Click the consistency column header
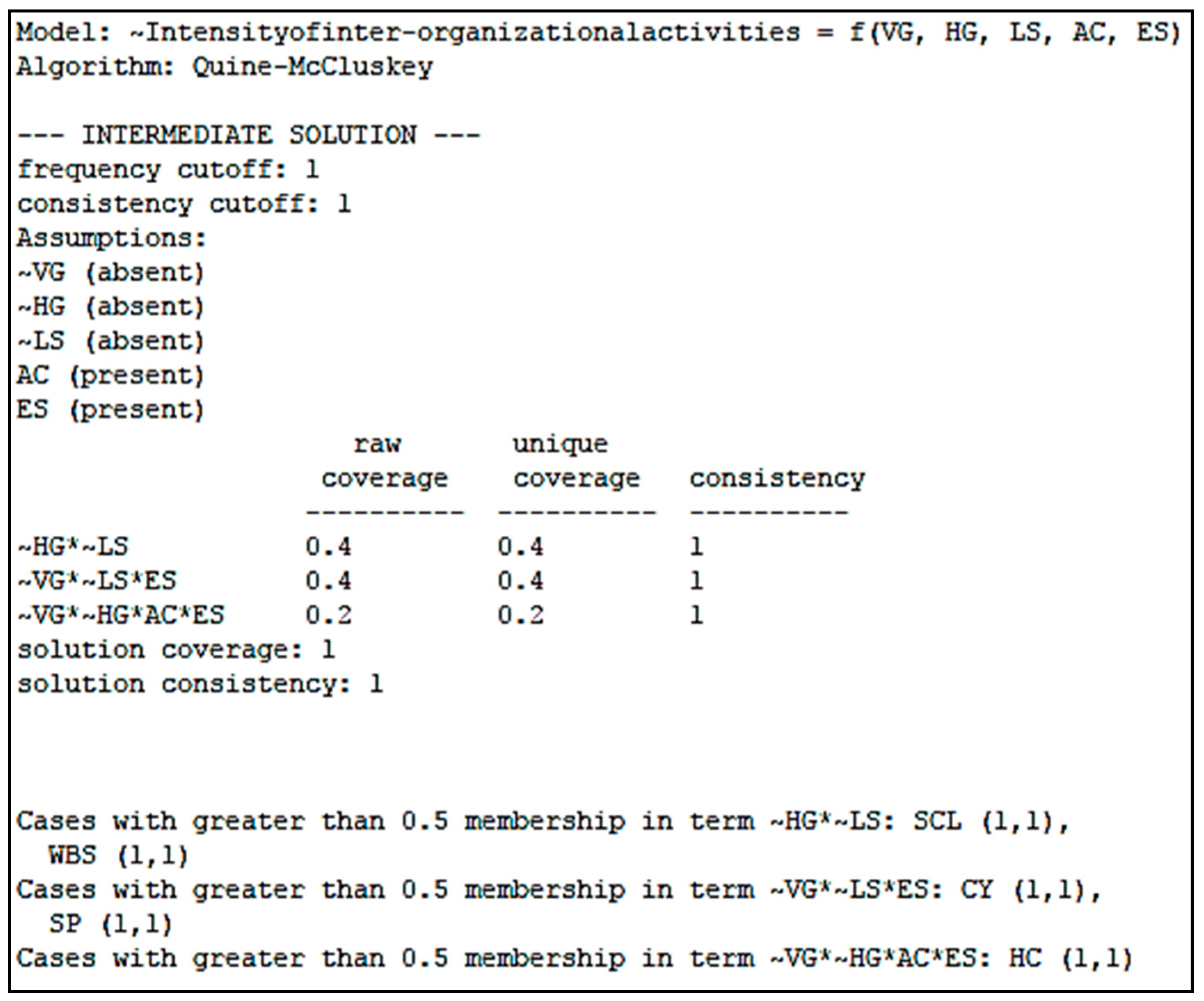 pyautogui.click(x=777, y=479)
